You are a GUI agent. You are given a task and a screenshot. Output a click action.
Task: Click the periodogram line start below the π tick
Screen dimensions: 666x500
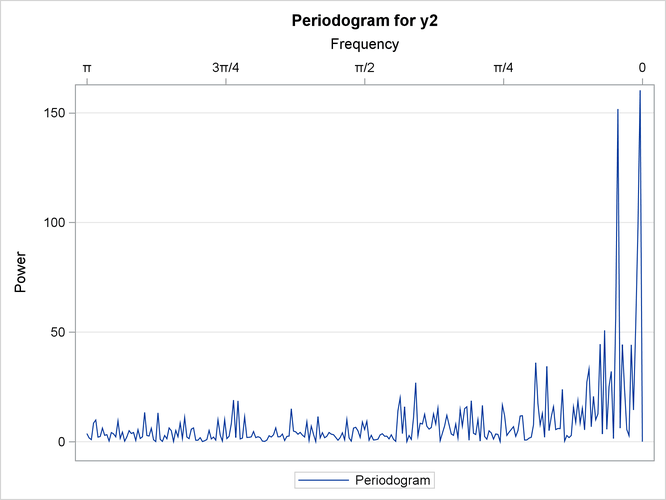[87, 433]
